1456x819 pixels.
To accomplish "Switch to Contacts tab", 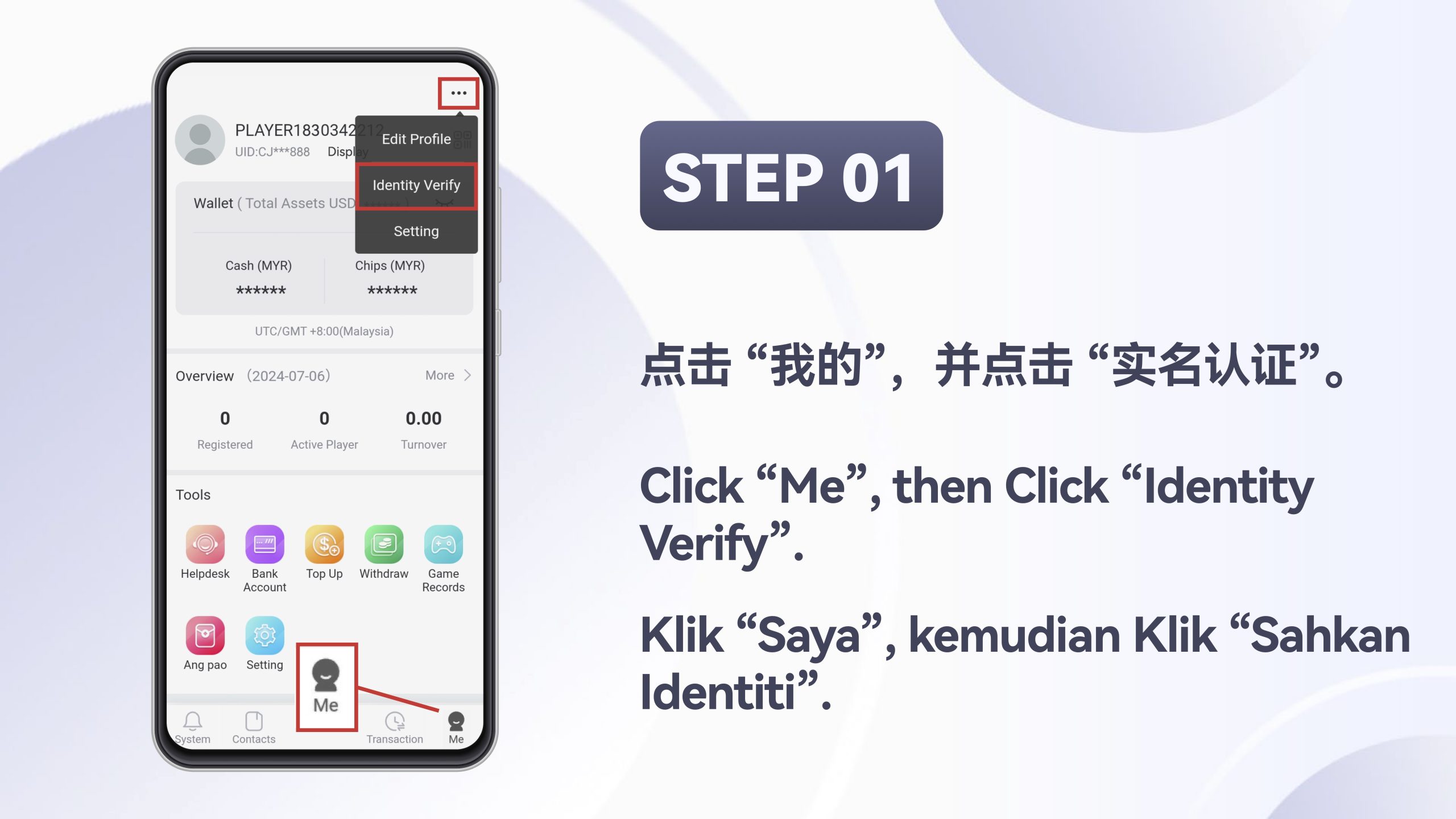I will click(254, 727).
